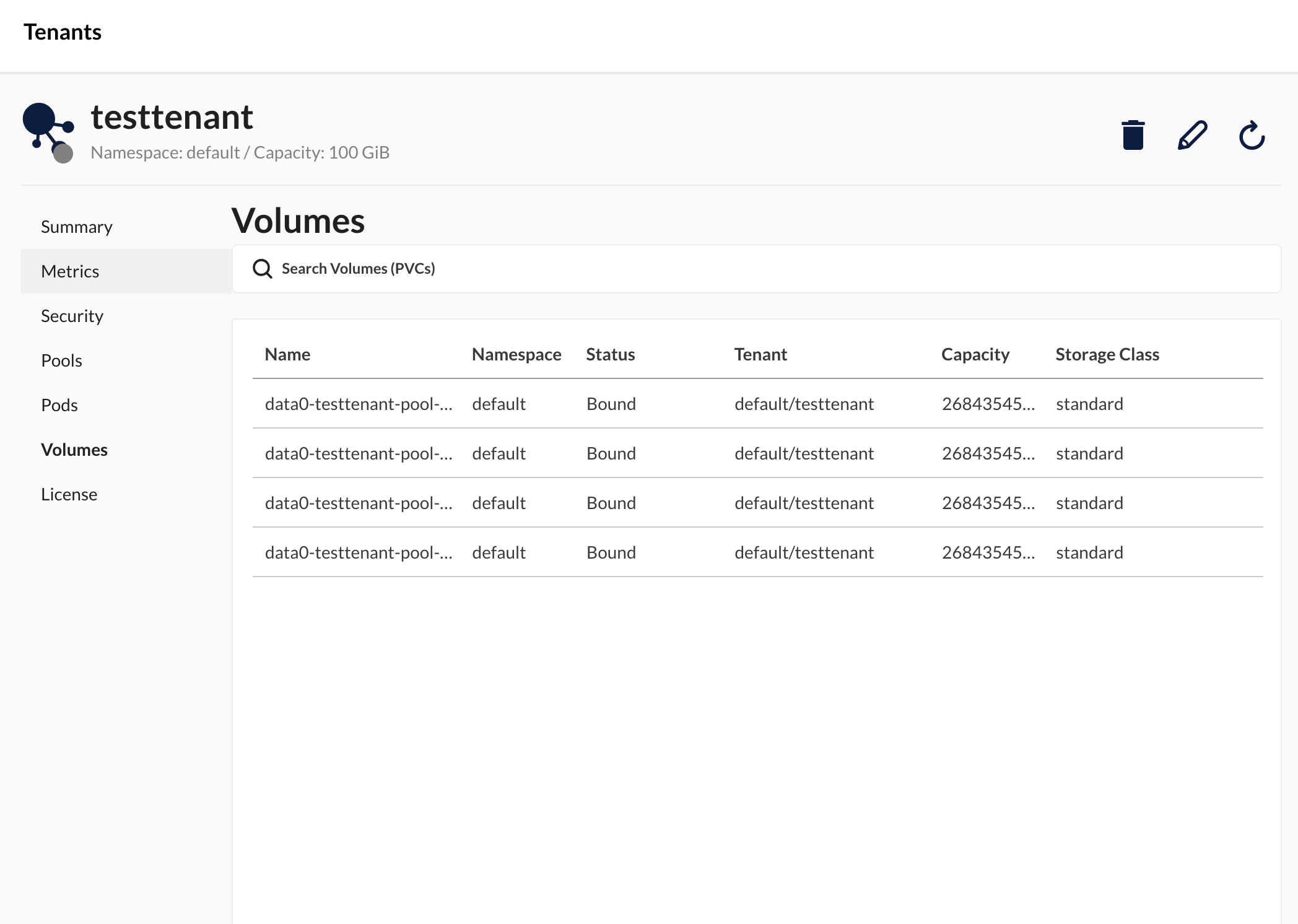Click the search magnifier icon

pyautogui.click(x=263, y=269)
